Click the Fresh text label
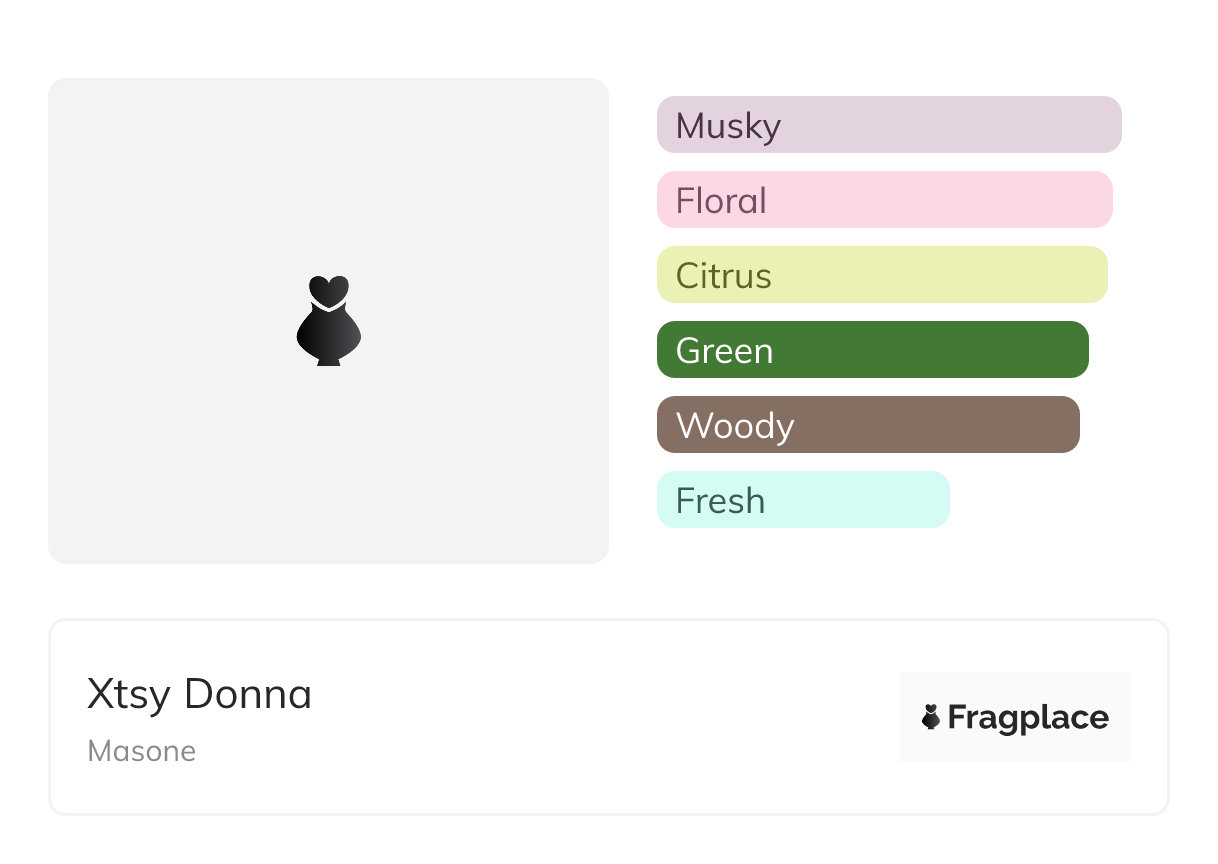Screen dimensions: 1218x864 (720, 501)
